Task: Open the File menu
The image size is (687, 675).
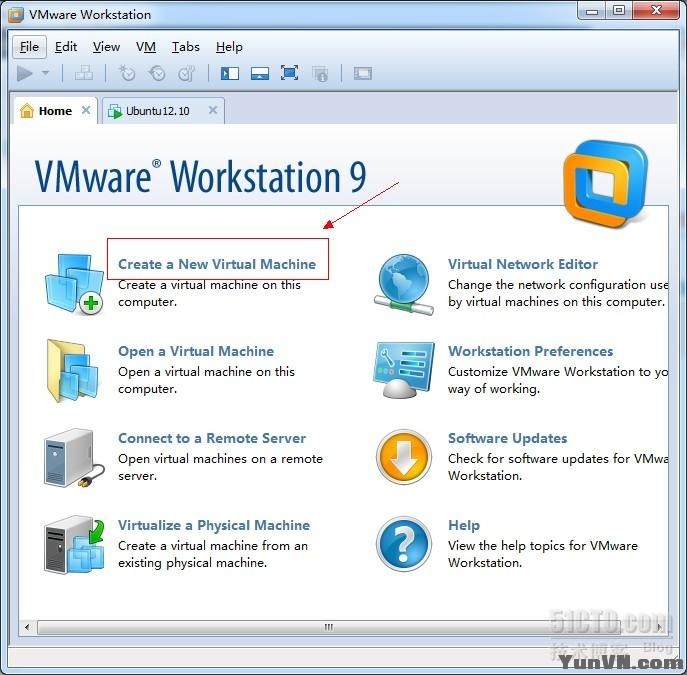Action: [x=29, y=47]
